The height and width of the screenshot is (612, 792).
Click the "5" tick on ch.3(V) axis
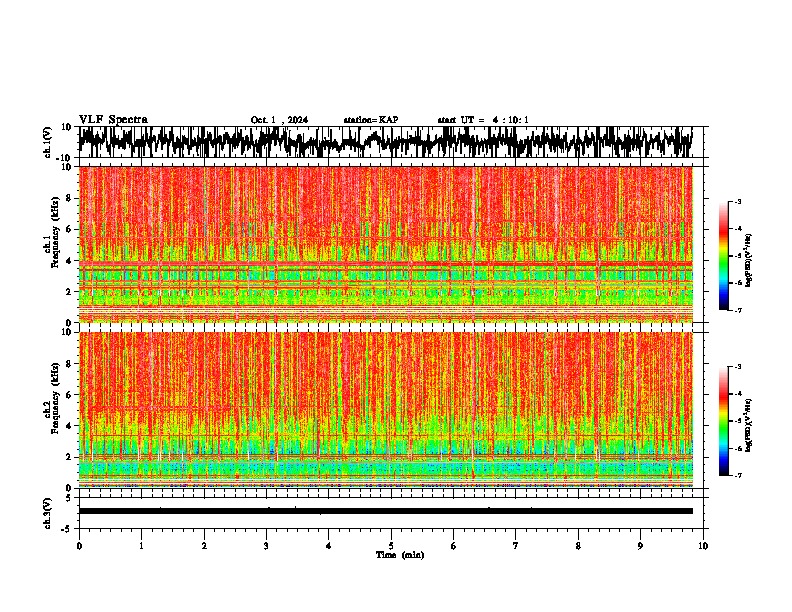69,498
